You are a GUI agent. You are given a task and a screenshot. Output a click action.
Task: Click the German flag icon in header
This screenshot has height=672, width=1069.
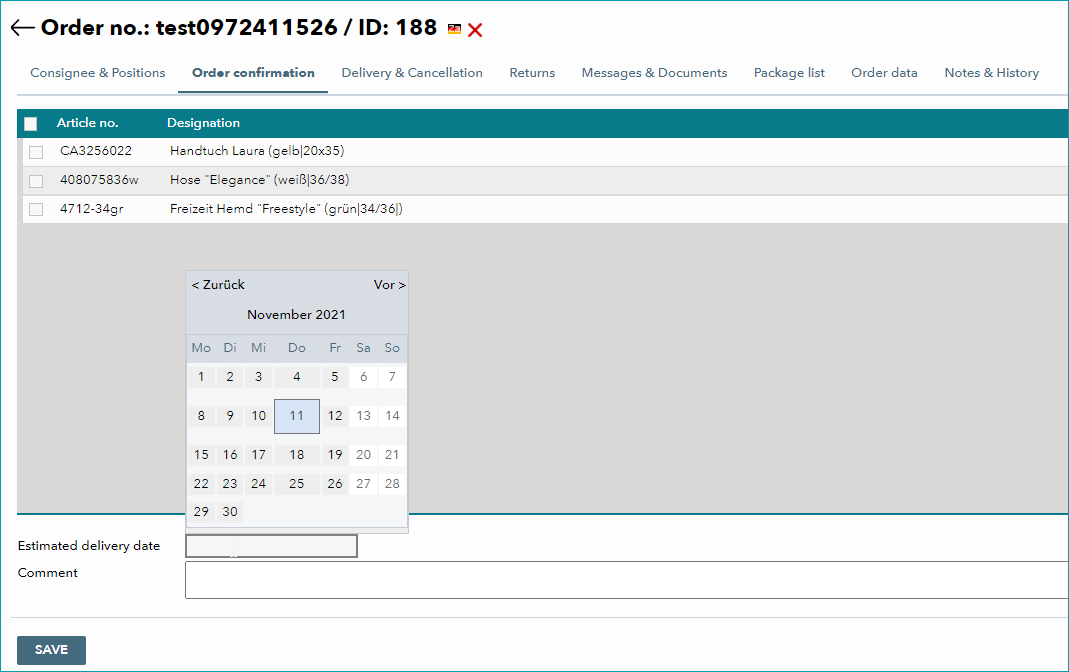pyautogui.click(x=454, y=29)
